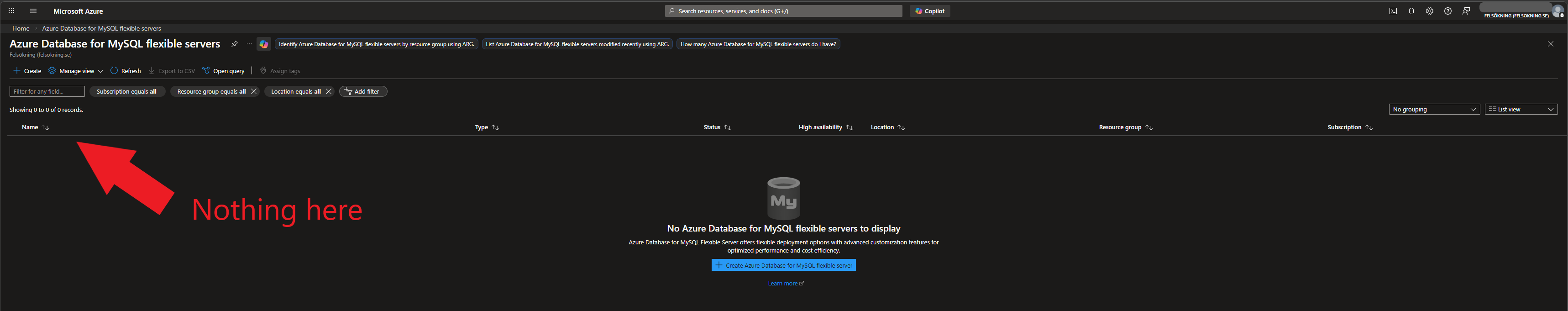This screenshot has width=1568, height=311.
Task: Click the Microsoft Azure logo text
Action: click(x=78, y=11)
